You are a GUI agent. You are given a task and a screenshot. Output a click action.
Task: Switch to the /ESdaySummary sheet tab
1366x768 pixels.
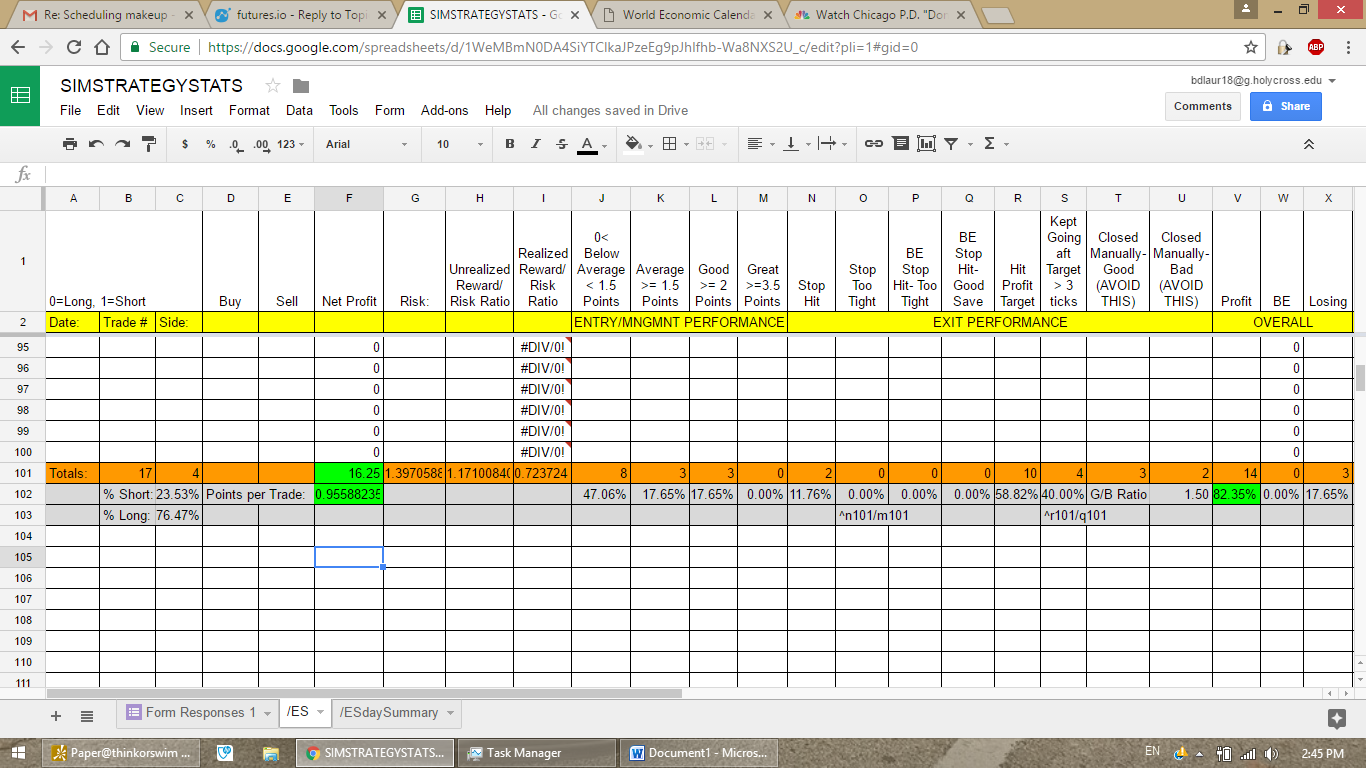[x=396, y=713]
